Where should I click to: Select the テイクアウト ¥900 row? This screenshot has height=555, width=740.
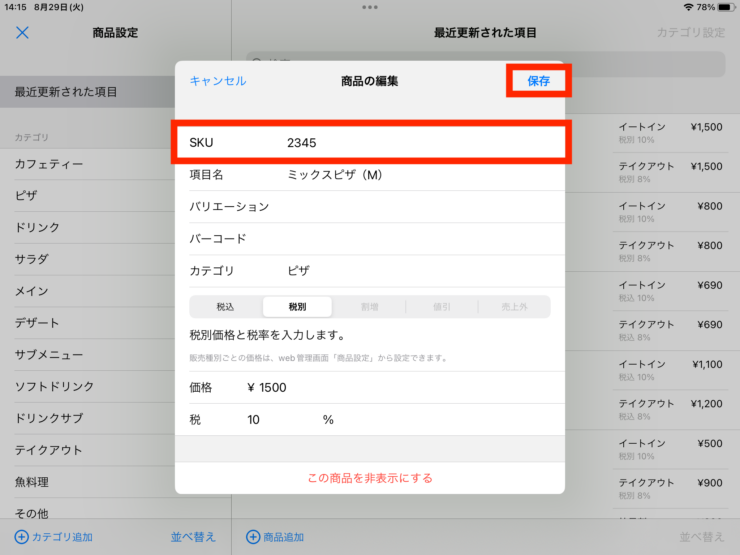[670, 489]
